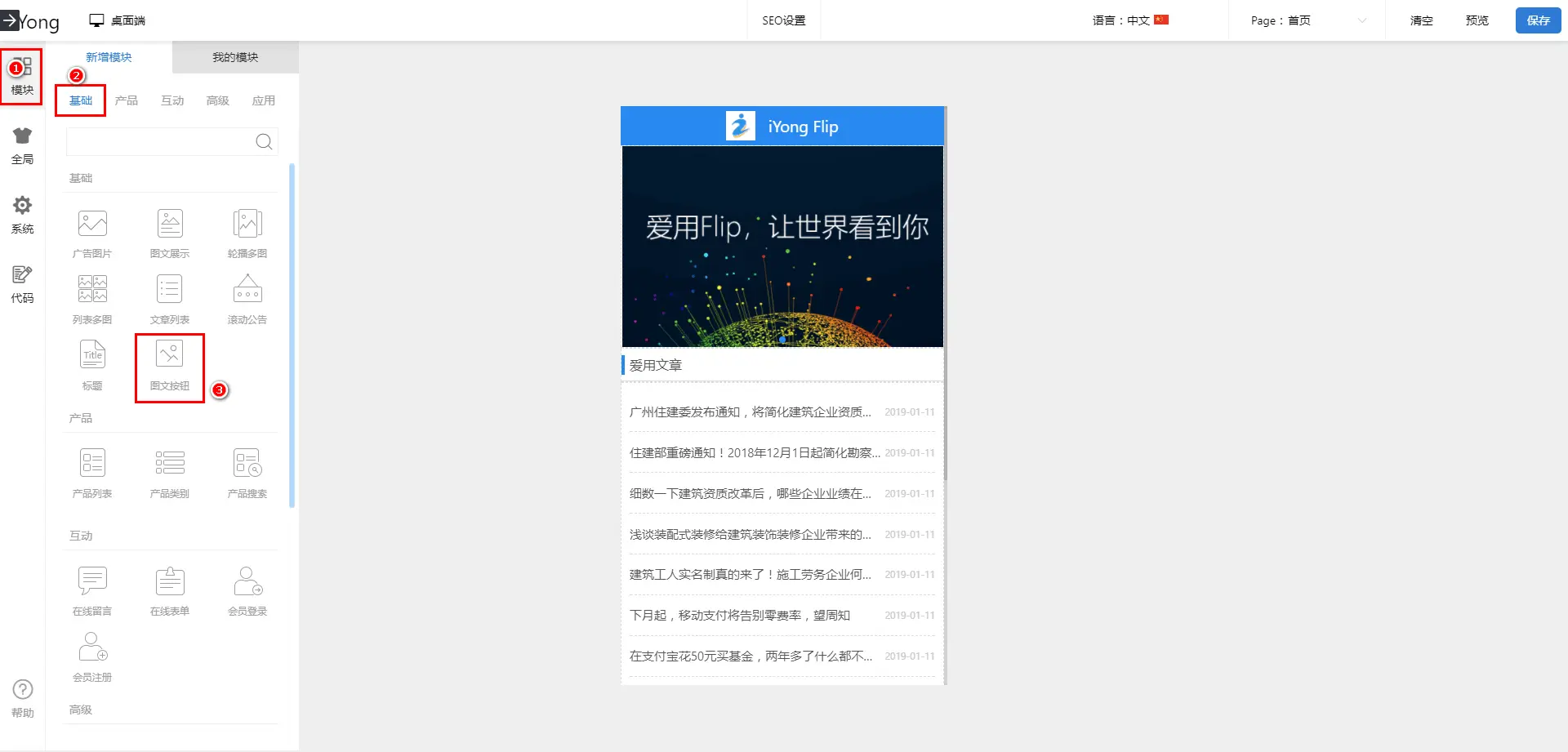Switch device view via 桌面端
This screenshot has width=1568, height=752.
(118, 20)
